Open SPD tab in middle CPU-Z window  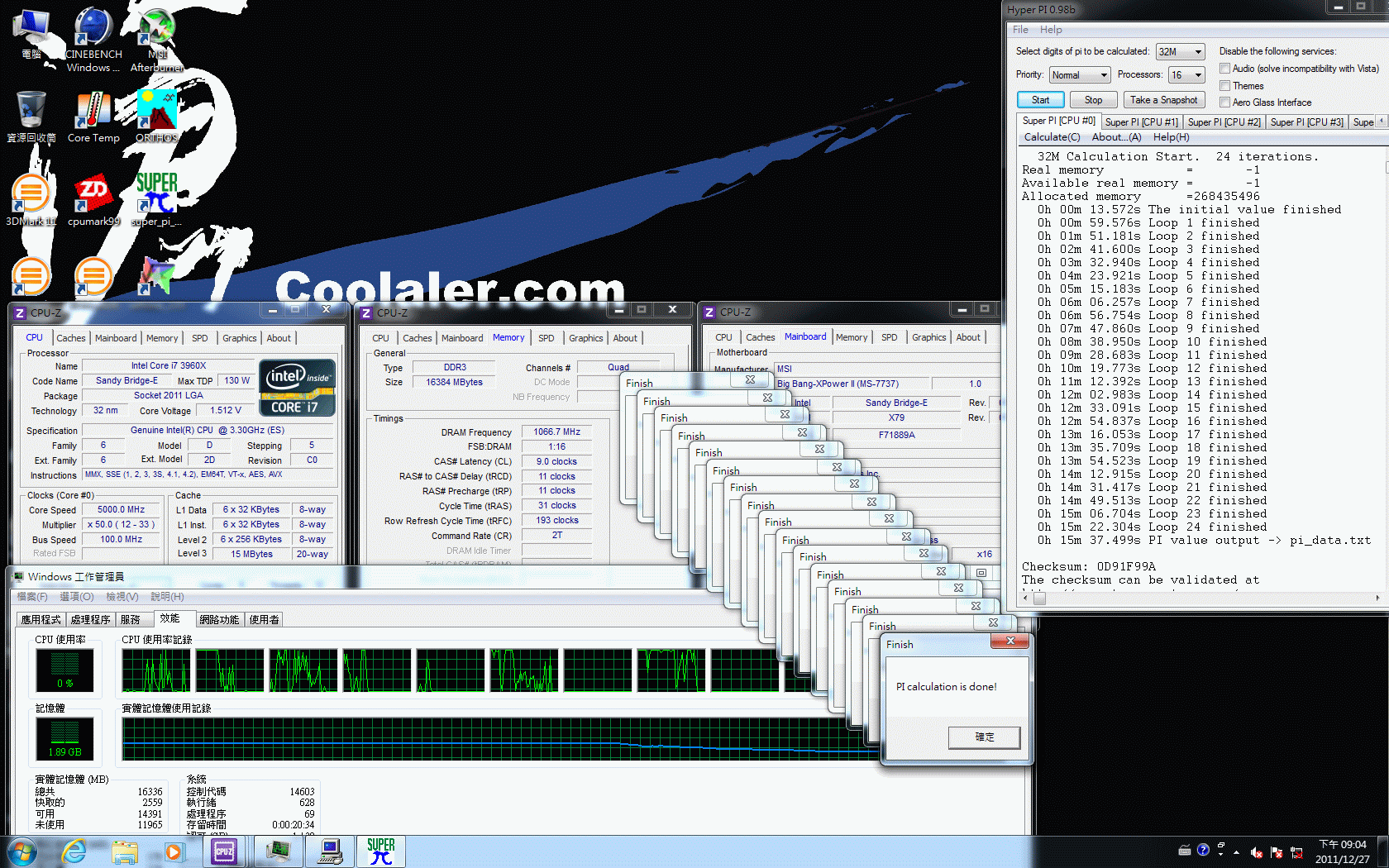pyautogui.click(x=546, y=338)
